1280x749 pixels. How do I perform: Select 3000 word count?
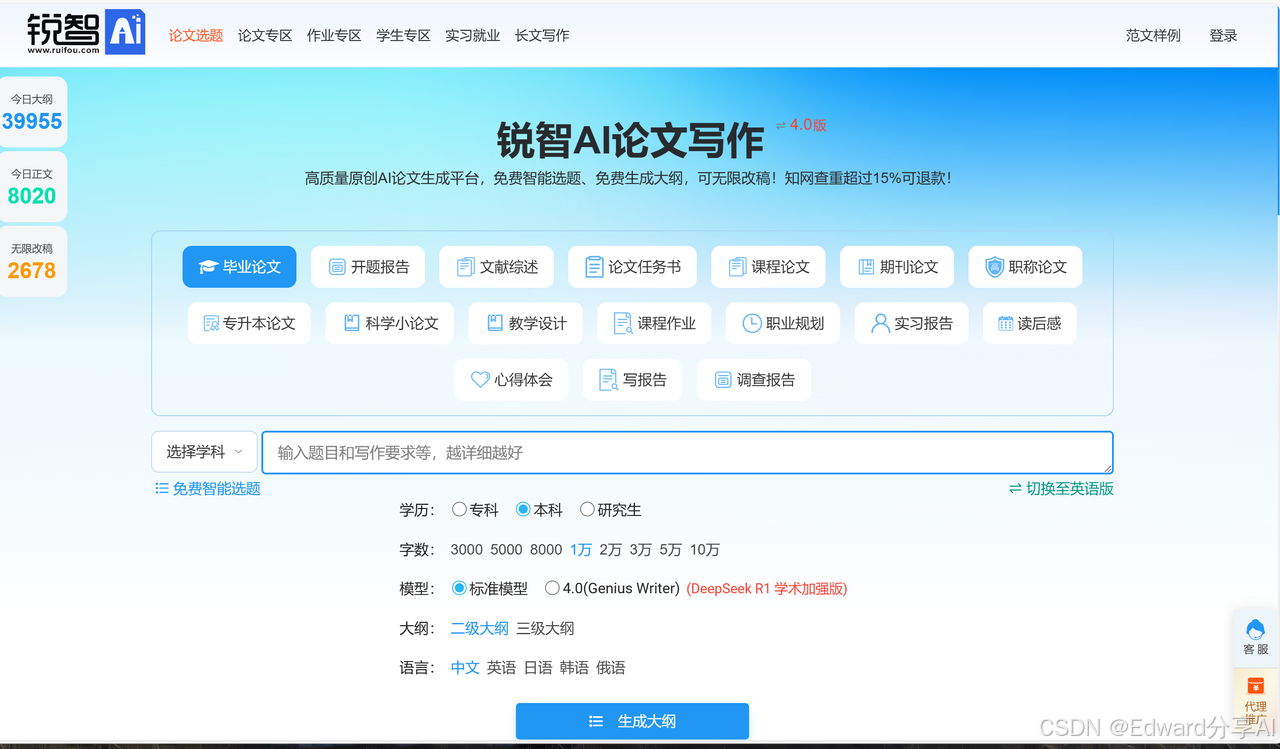click(x=467, y=549)
